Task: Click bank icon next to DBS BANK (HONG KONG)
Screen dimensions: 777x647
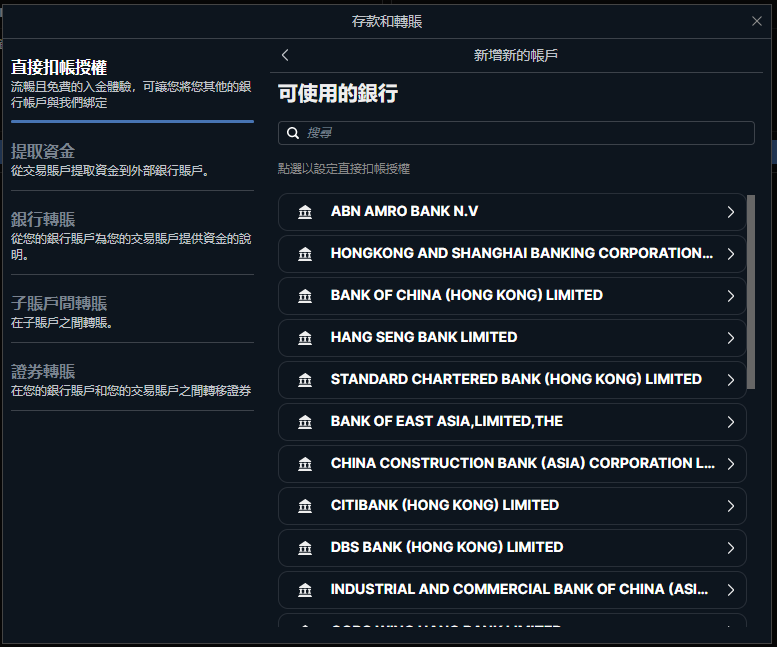Action: pos(305,548)
